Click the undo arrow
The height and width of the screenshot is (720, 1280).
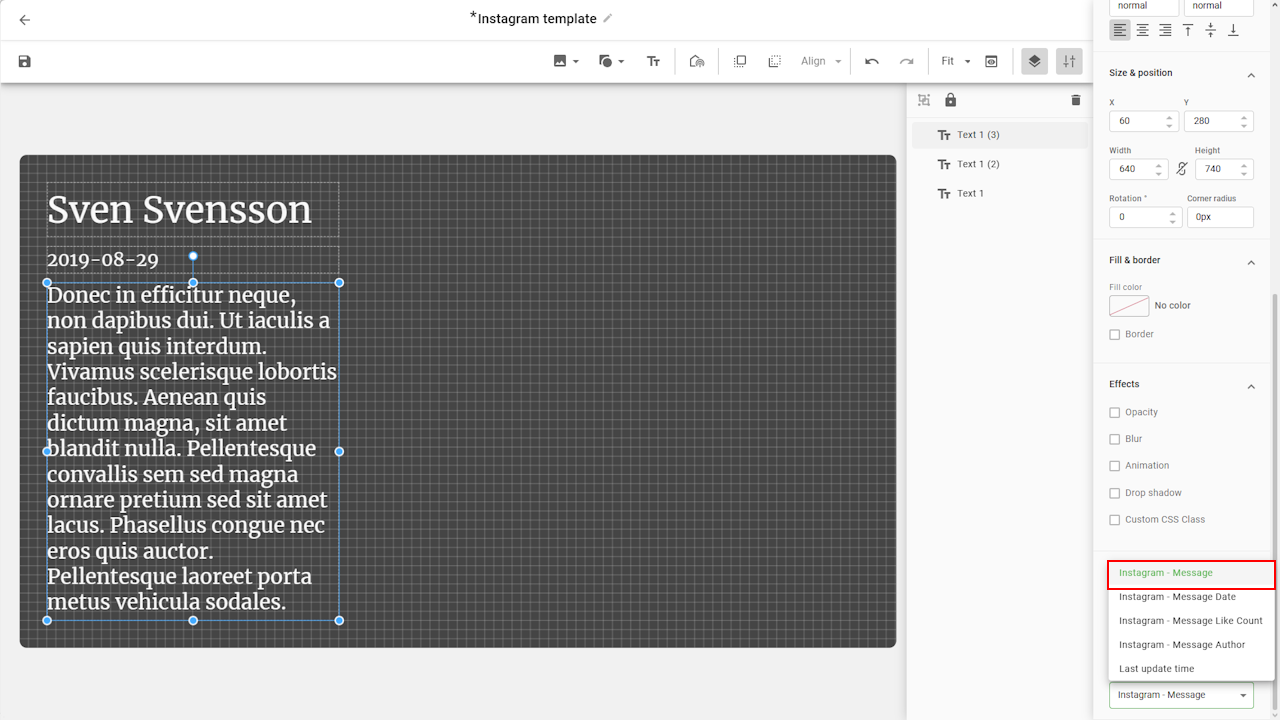coord(872,62)
